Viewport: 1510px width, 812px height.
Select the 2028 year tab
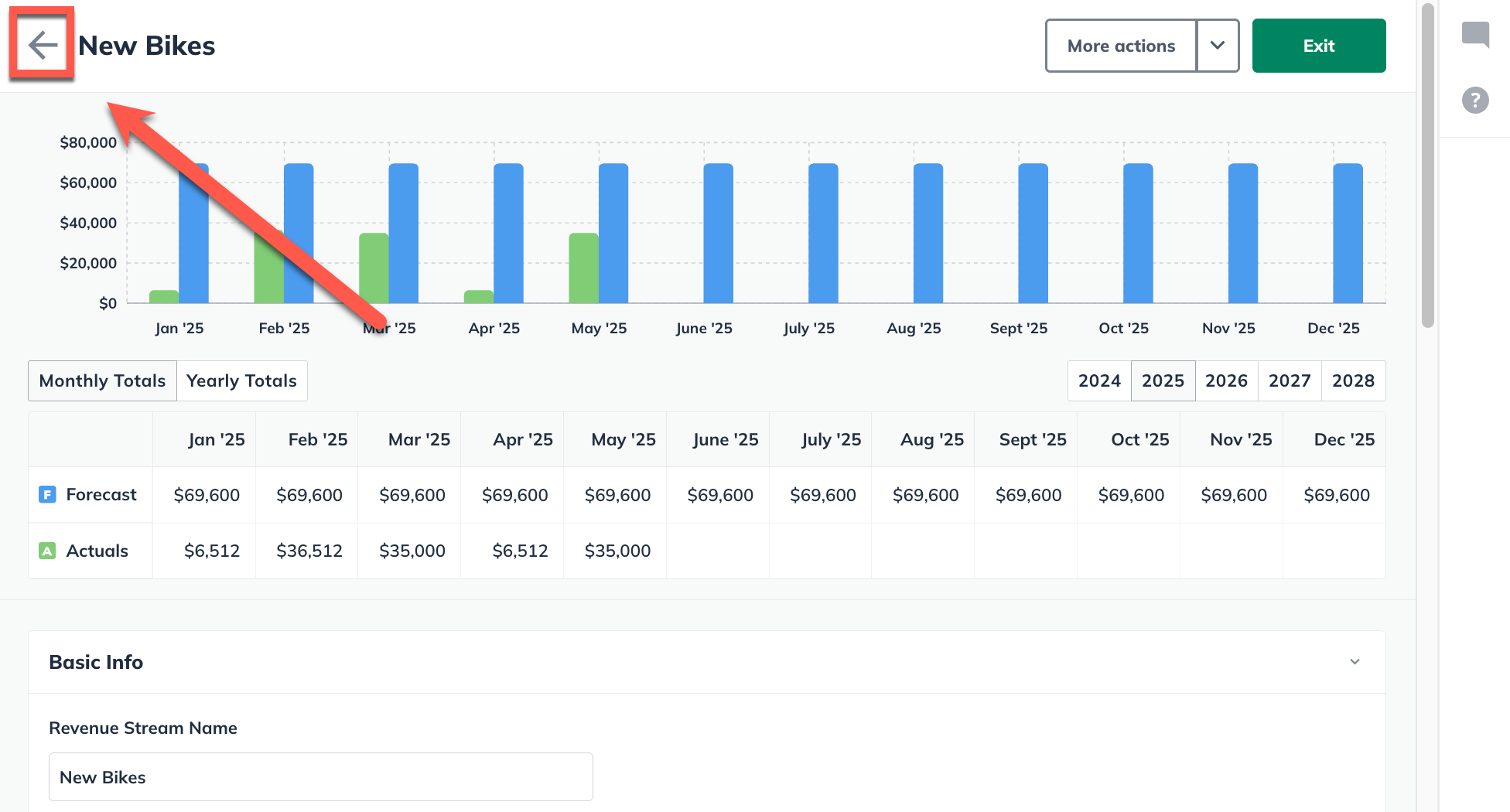pos(1353,380)
